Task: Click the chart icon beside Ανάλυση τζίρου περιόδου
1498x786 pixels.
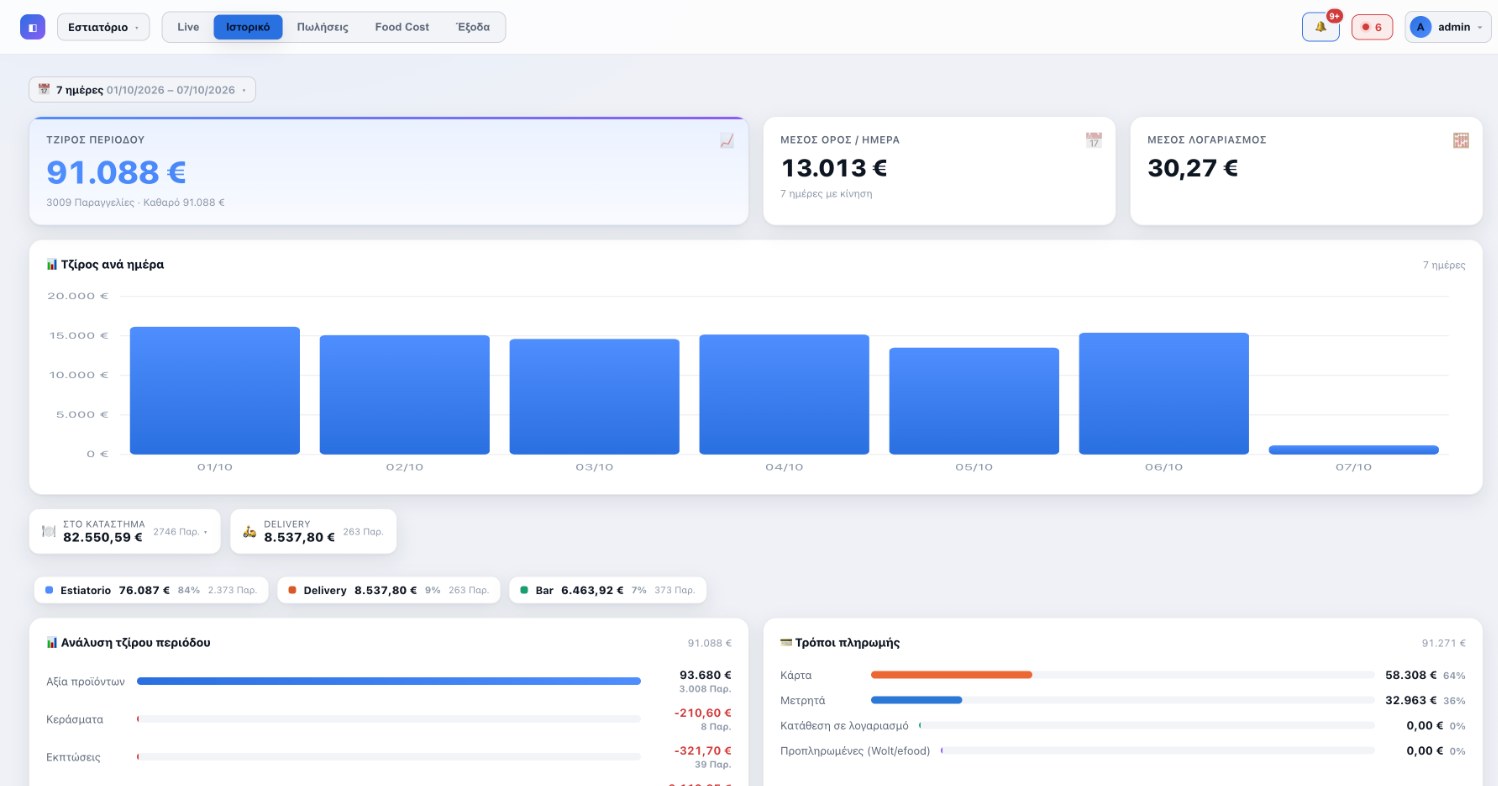Action: (52, 643)
